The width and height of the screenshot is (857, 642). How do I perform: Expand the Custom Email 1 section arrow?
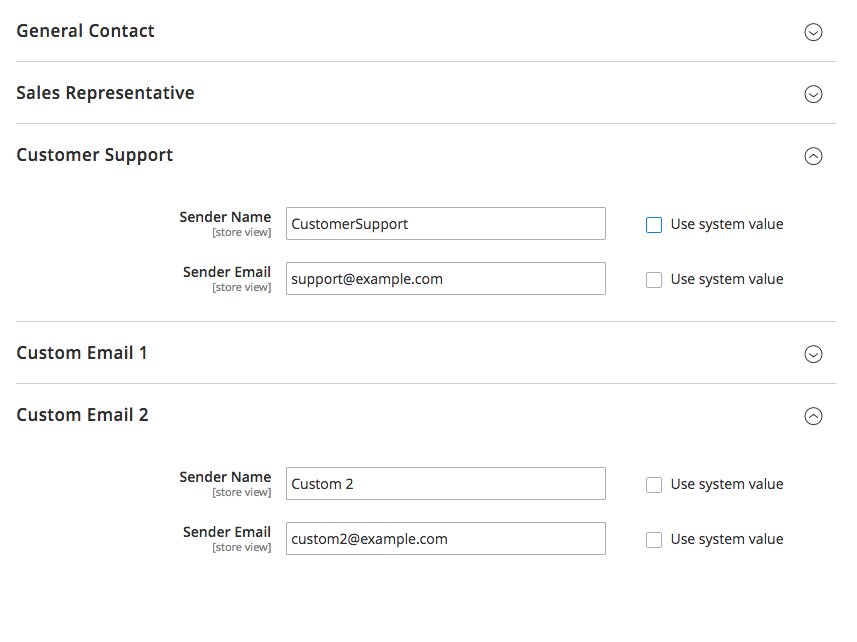pos(813,354)
